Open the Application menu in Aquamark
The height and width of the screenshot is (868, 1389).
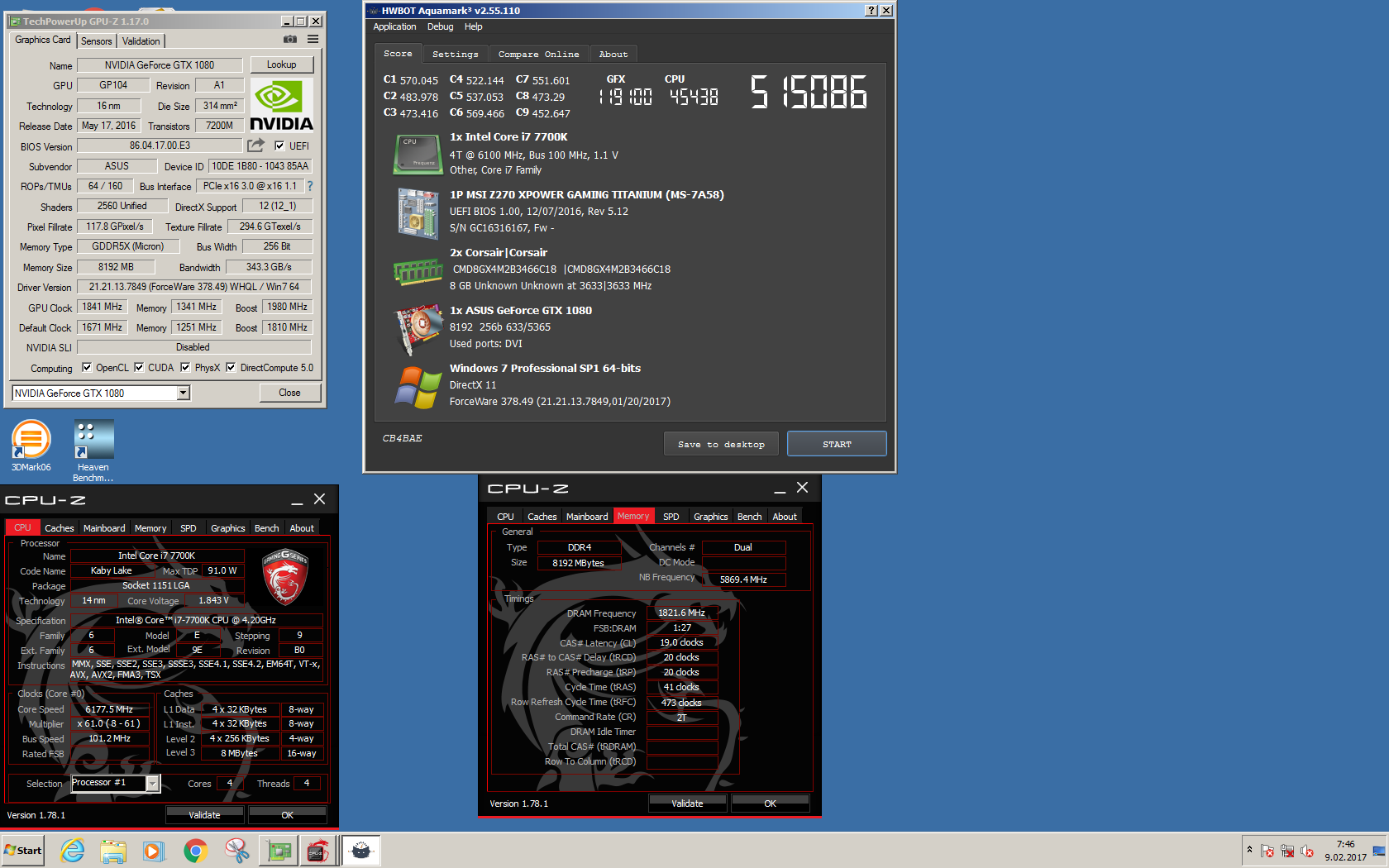[394, 26]
